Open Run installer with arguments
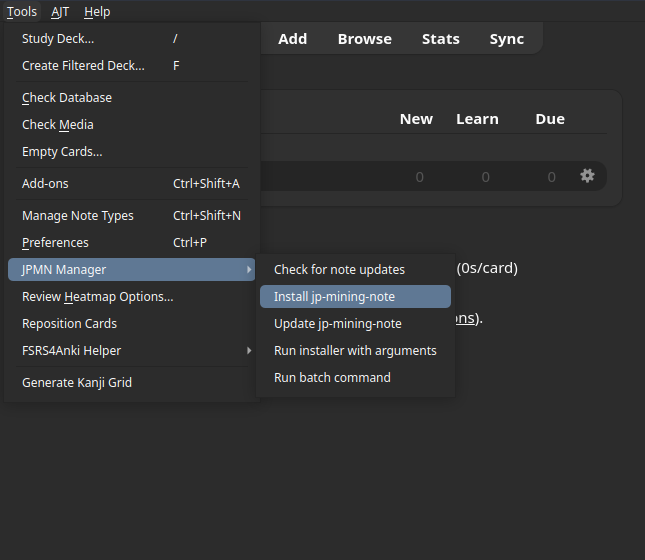The image size is (645, 560). point(355,351)
